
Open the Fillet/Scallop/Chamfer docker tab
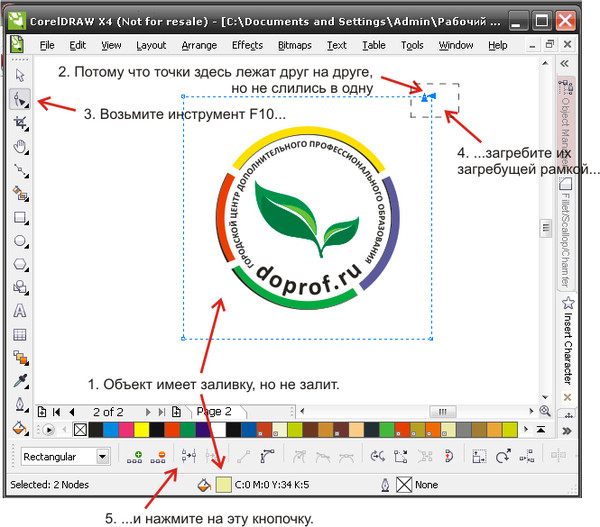coord(566,233)
